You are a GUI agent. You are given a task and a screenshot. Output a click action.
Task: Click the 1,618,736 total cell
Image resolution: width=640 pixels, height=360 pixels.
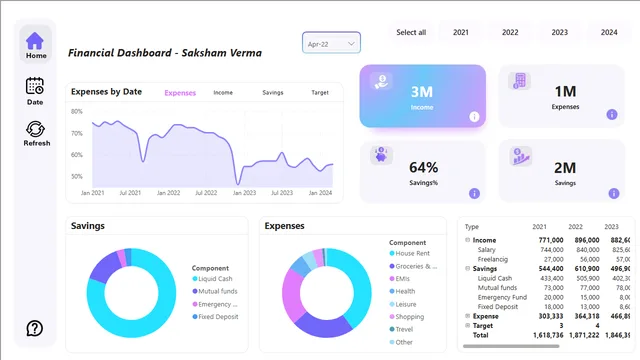coord(548,335)
